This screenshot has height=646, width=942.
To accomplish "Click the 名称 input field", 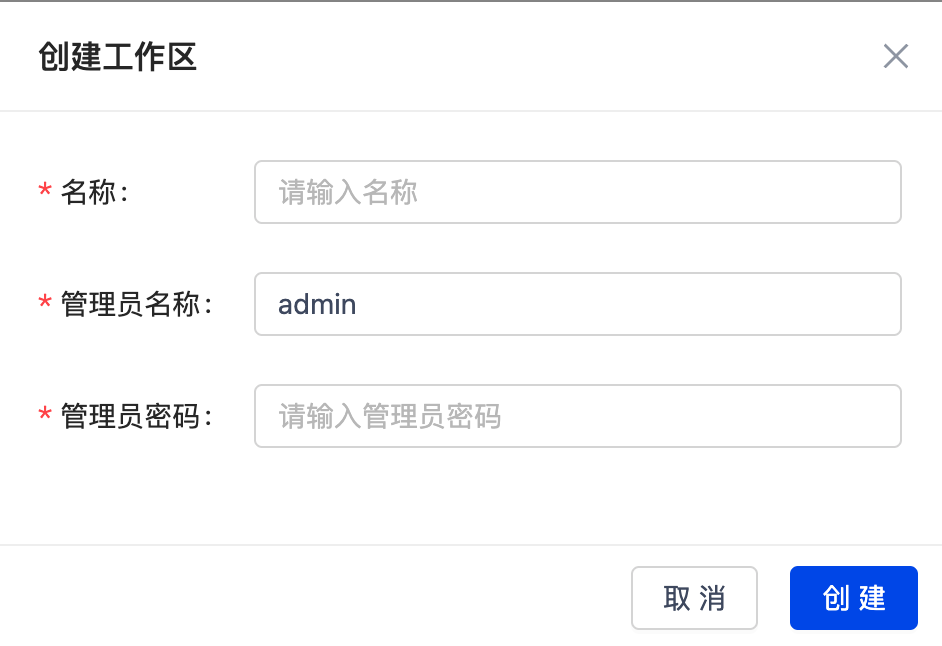I will click(x=577, y=192).
